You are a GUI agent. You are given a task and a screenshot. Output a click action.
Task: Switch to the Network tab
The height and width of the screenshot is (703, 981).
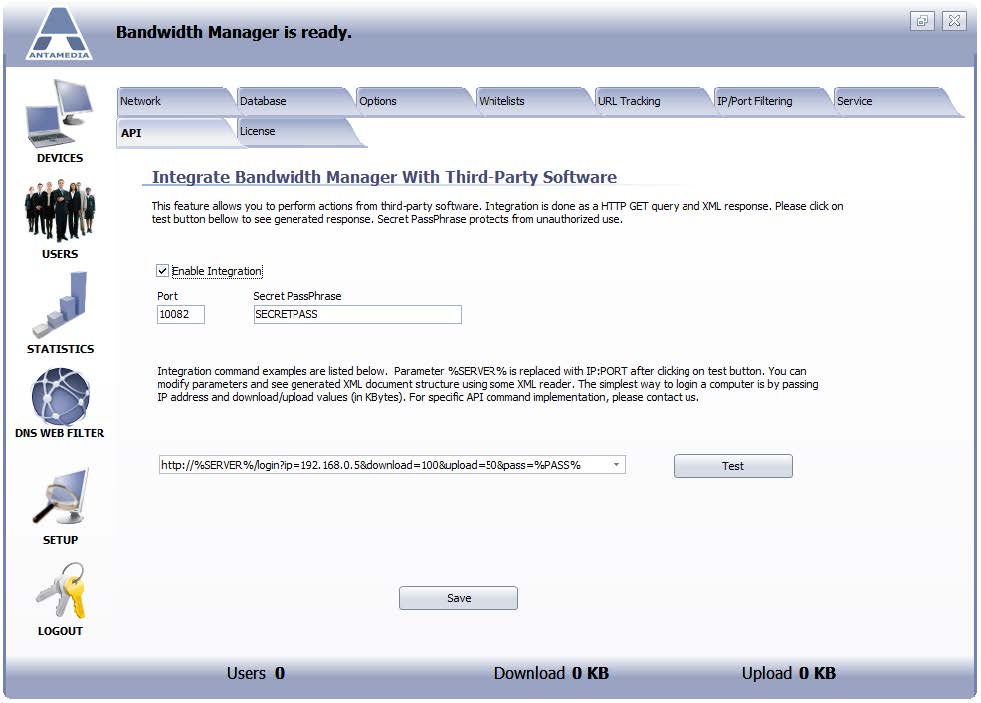coord(175,101)
